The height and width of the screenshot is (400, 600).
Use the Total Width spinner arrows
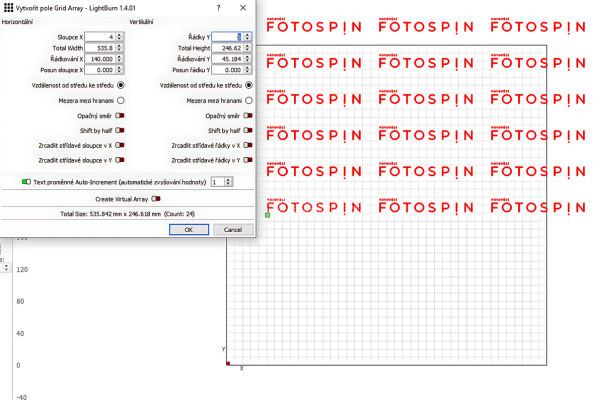click(x=119, y=48)
